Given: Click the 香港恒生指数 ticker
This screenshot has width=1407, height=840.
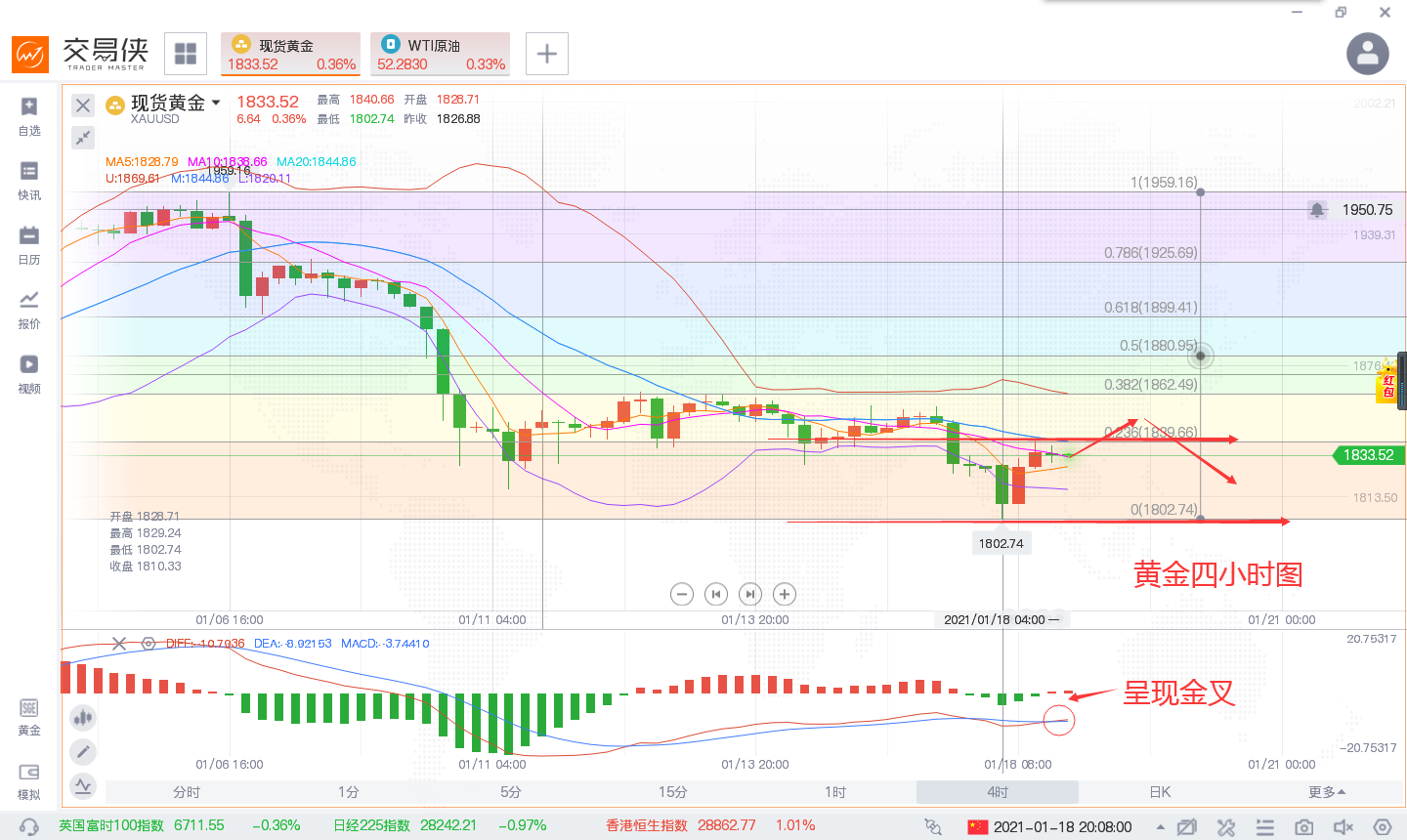Looking at the screenshot, I should 710,825.
